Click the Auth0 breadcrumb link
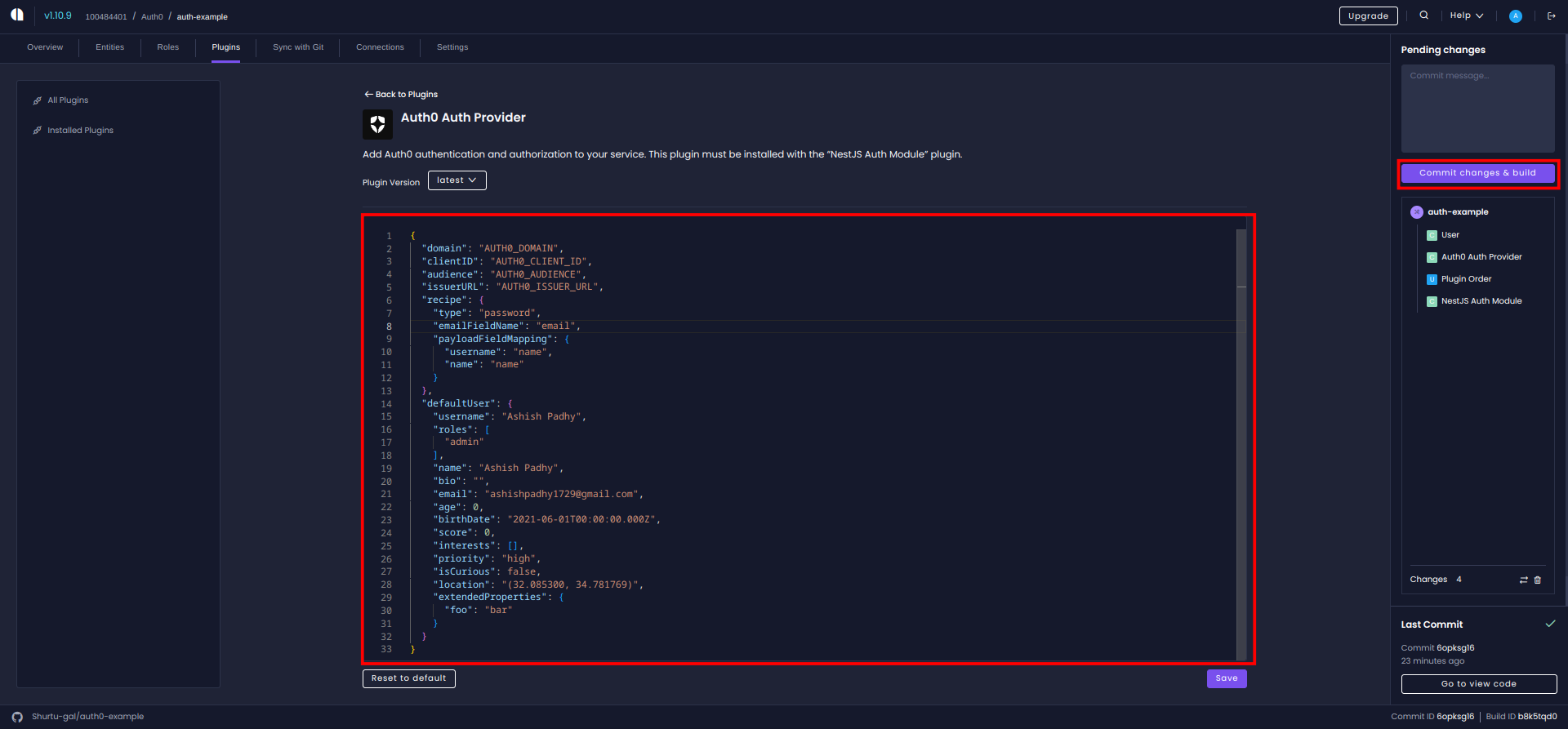 (x=152, y=16)
